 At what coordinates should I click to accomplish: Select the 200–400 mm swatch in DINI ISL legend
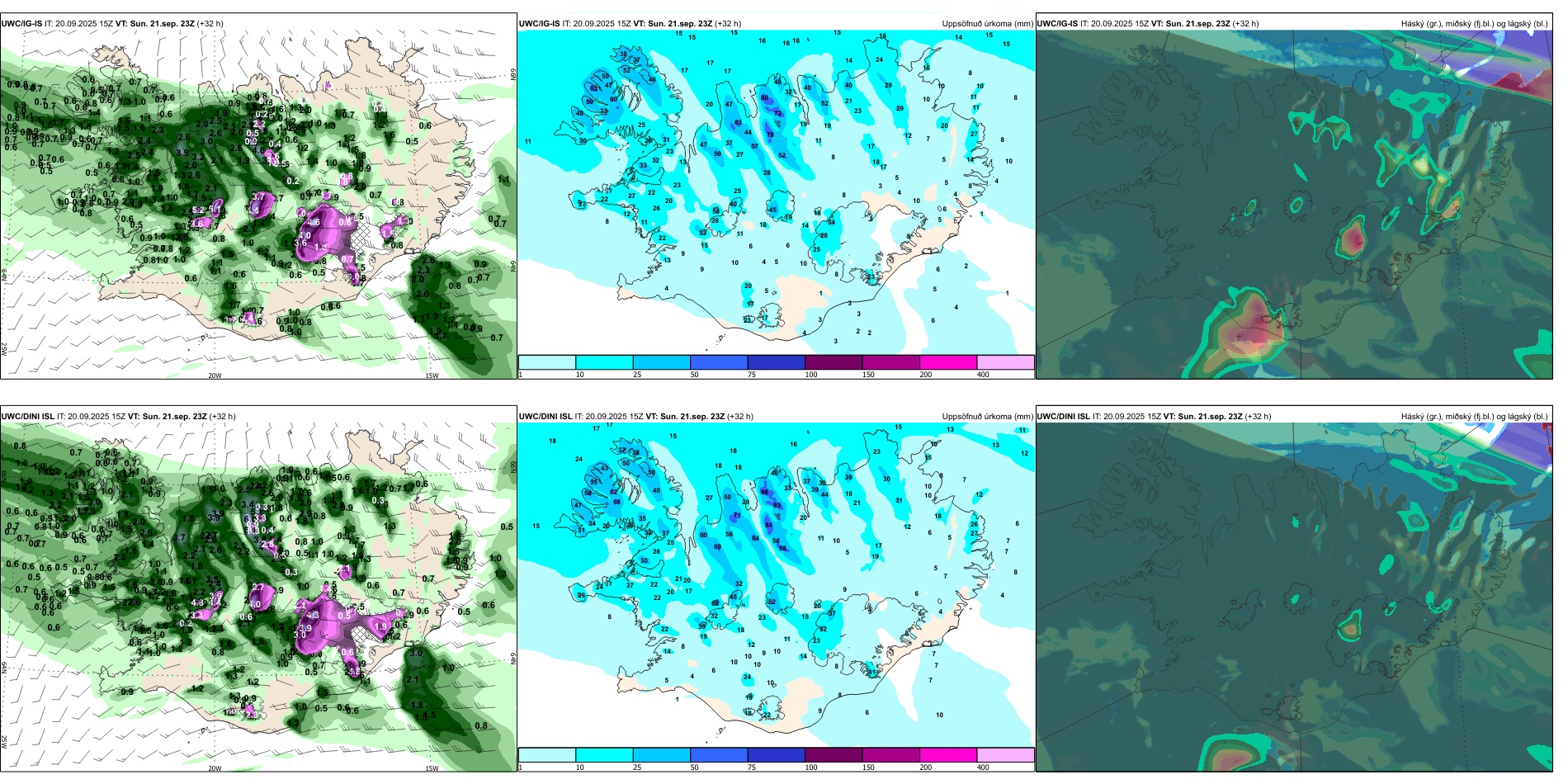(x=948, y=755)
